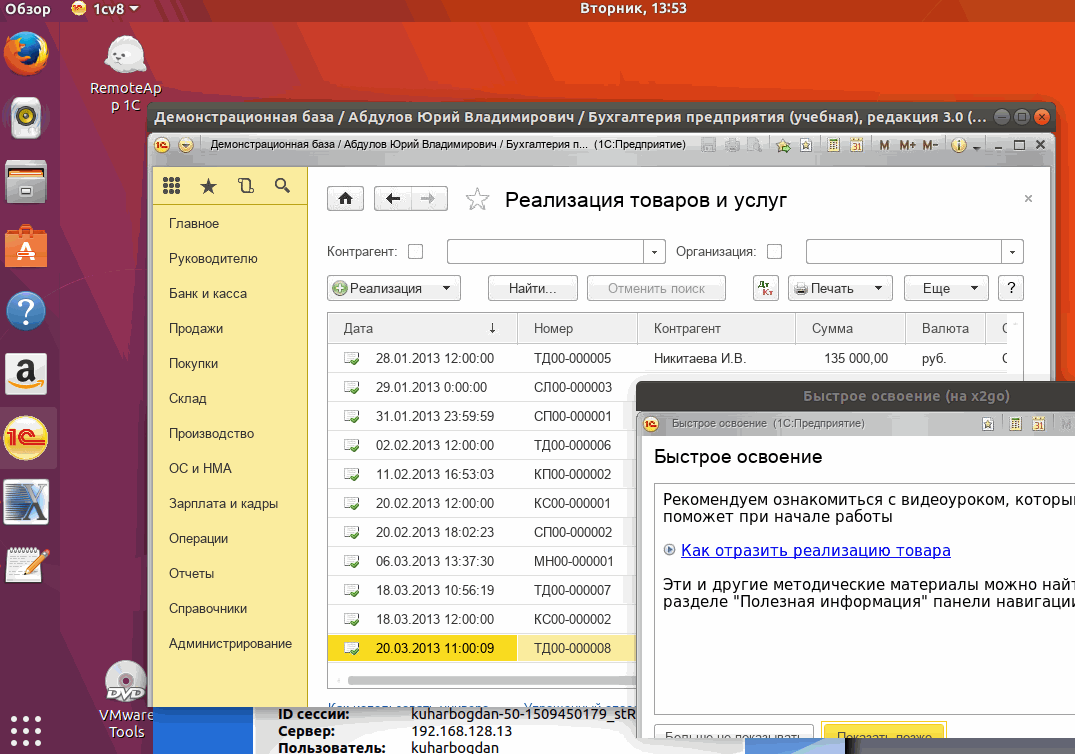Add the page to favorites star outline
The width and height of the screenshot is (1075, 754).
(x=478, y=200)
